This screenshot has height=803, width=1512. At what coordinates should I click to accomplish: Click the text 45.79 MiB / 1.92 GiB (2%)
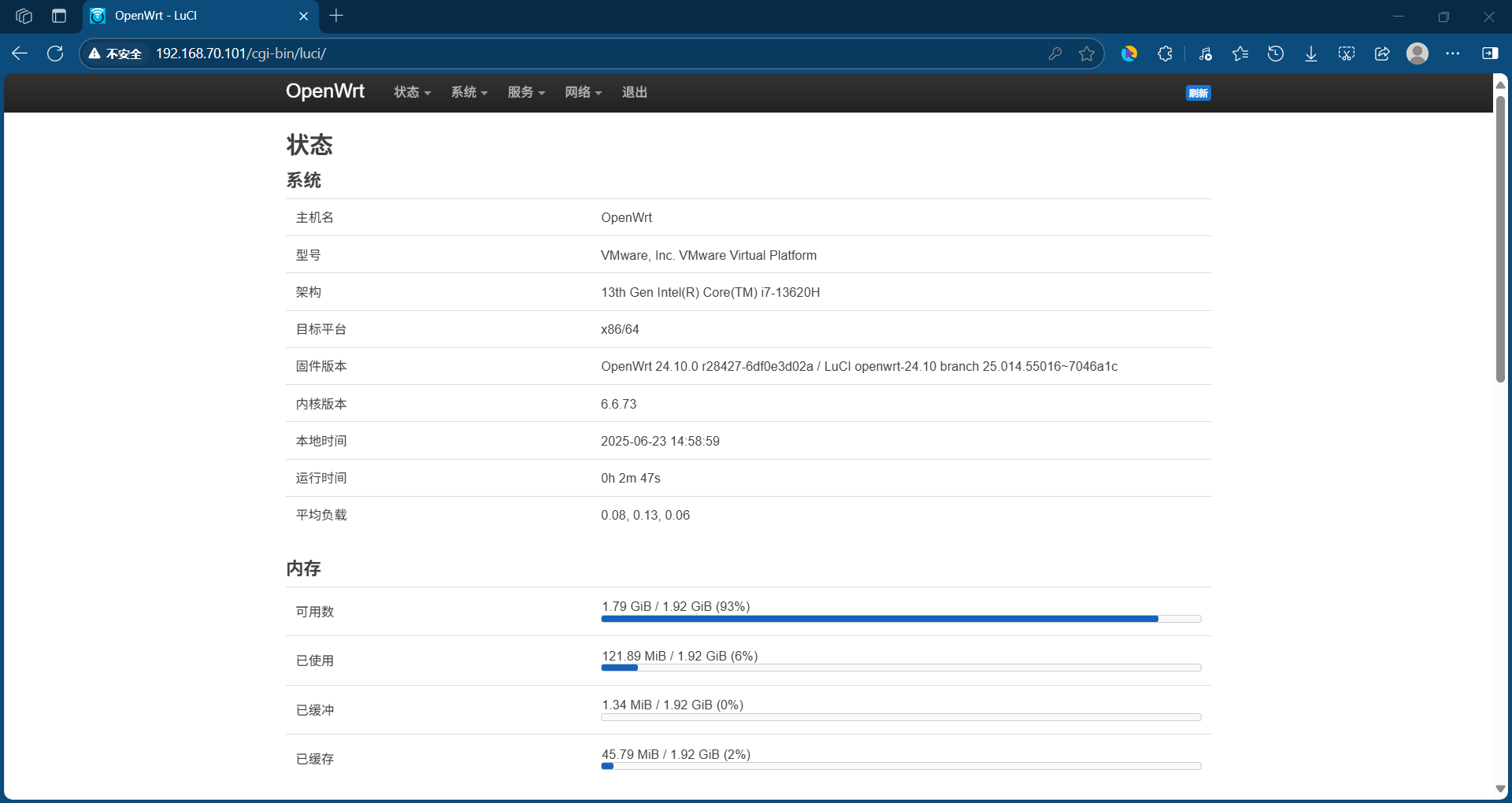click(676, 754)
